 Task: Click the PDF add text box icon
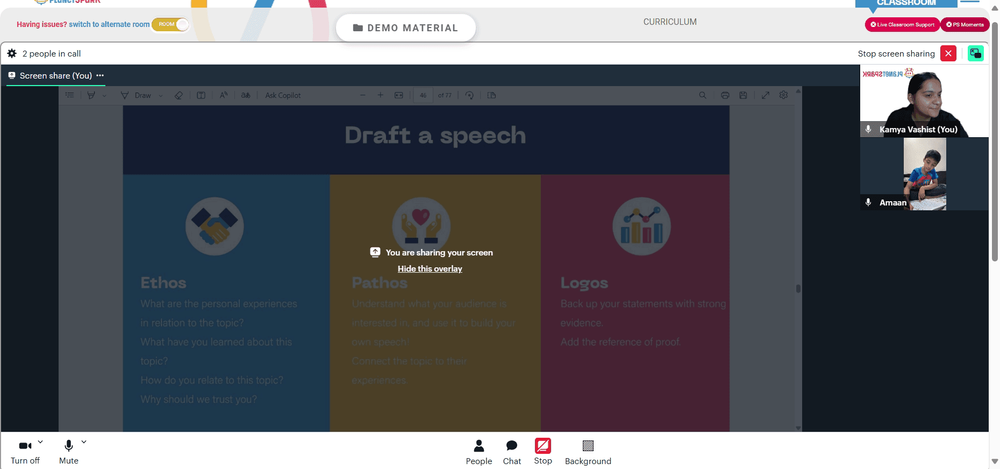click(x=201, y=95)
